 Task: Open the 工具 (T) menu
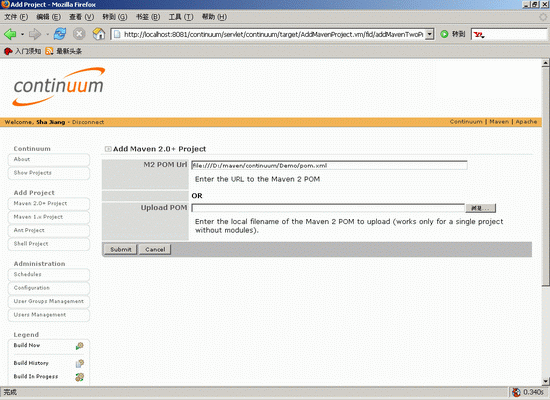click(x=181, y=17)
